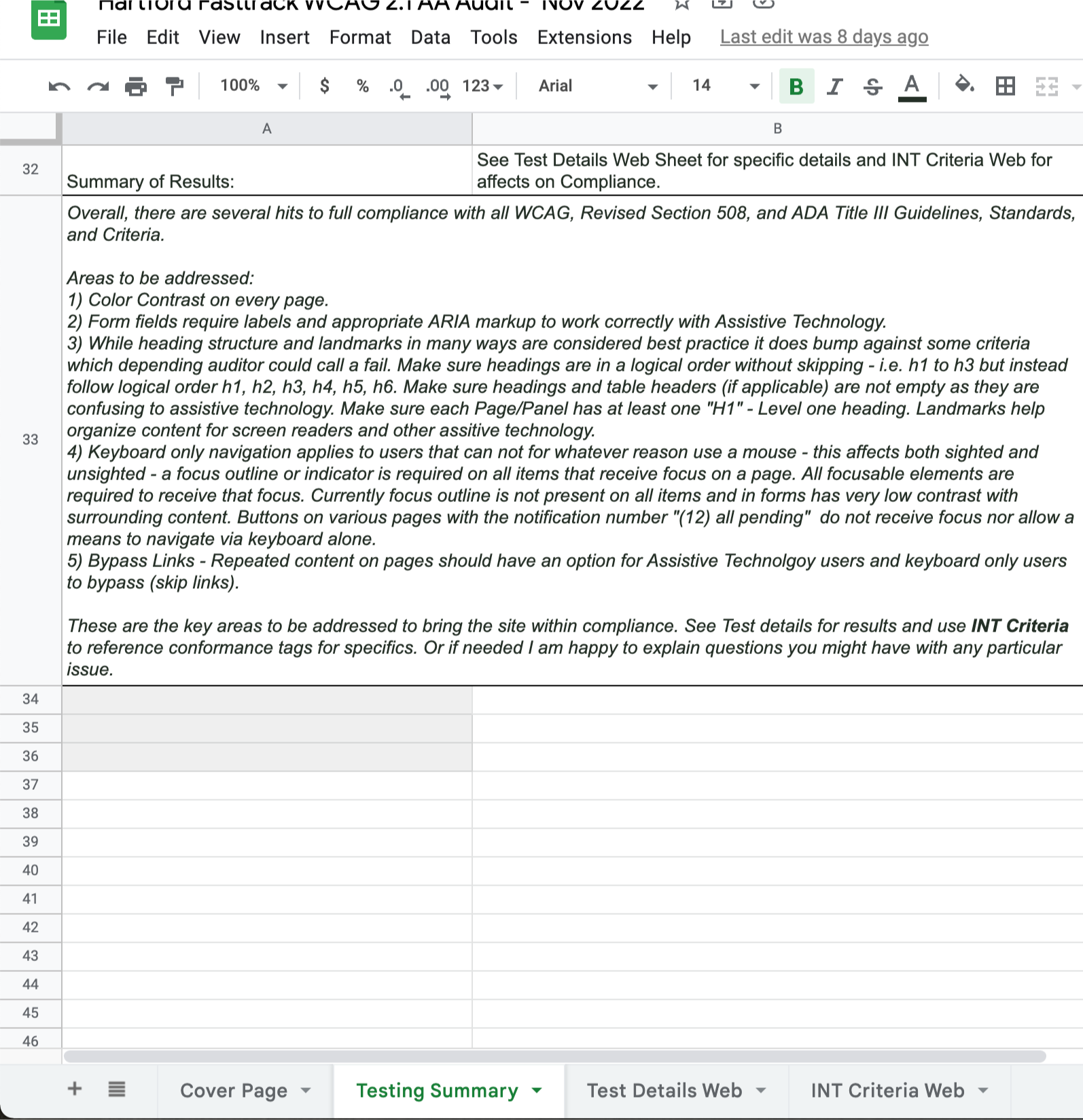Open the Format menu
The height and width of the screenshot is (1120, 1083).
[x=360, y=37]
